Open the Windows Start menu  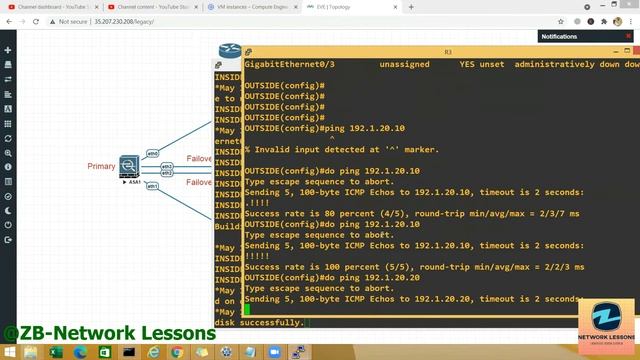(x=9, y=352)
